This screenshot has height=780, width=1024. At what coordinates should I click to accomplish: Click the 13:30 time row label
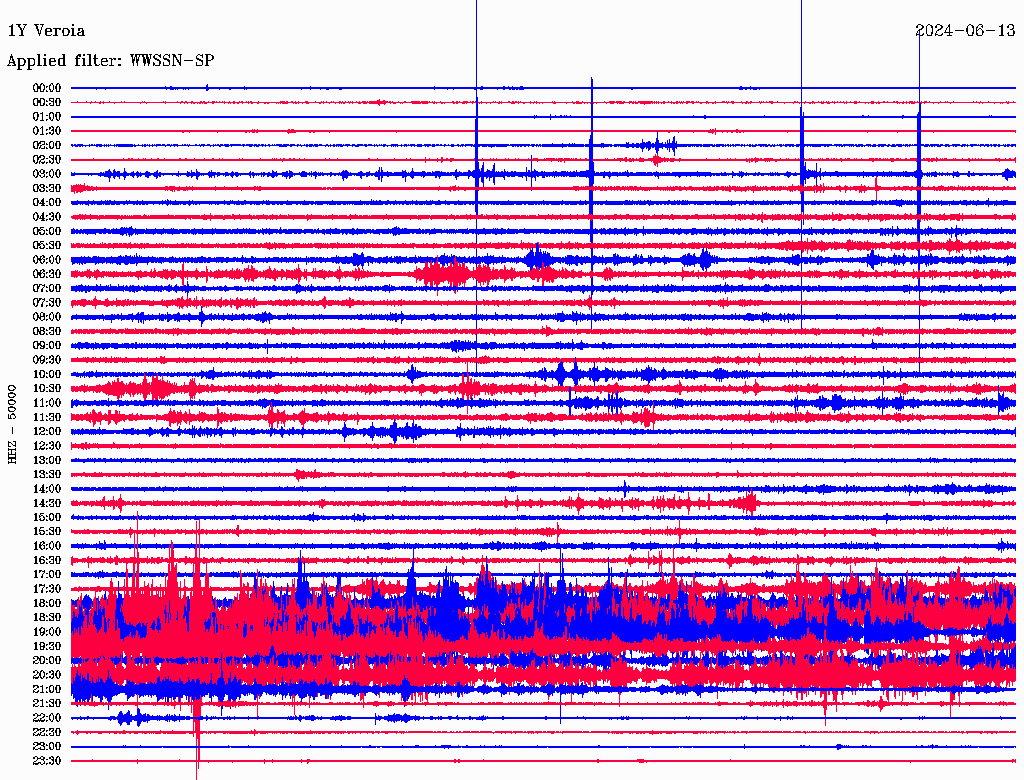(x=47, y=474)
